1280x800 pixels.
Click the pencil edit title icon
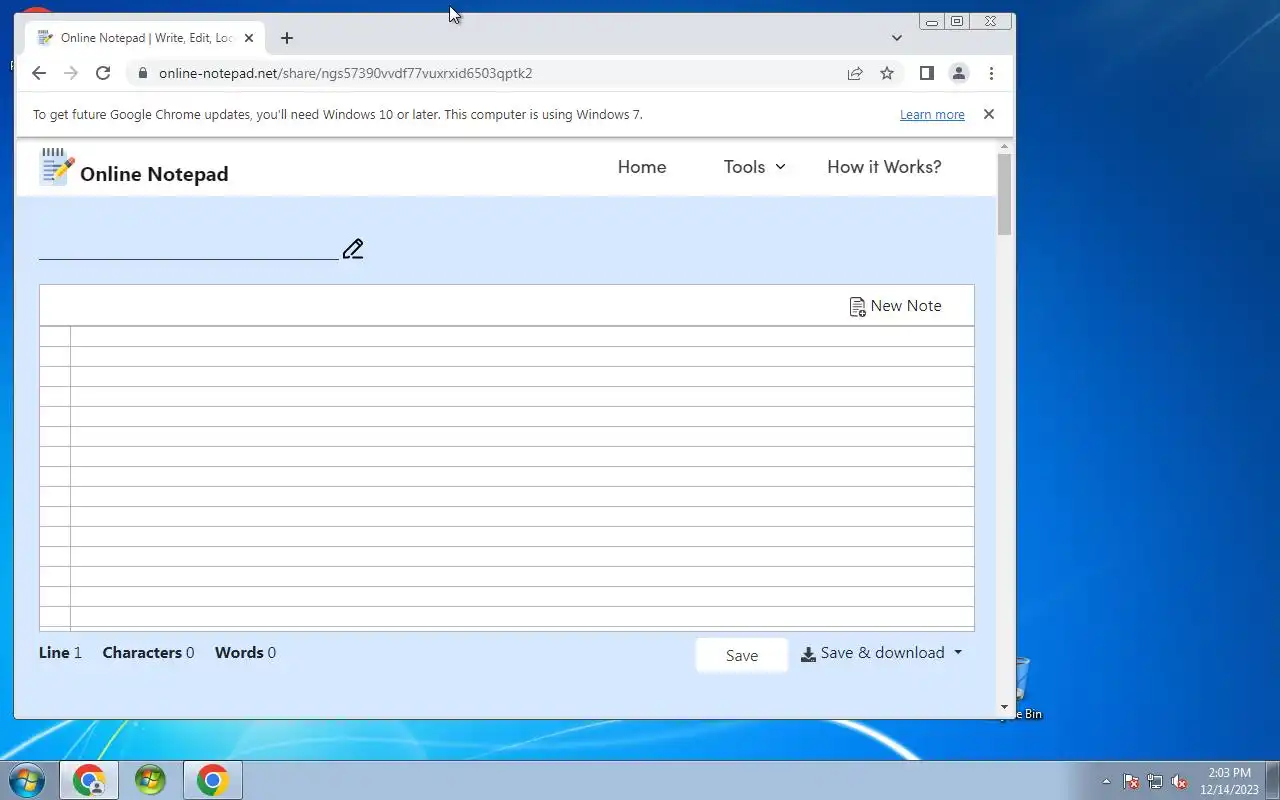pyautogui.click(x=352, y=249)
